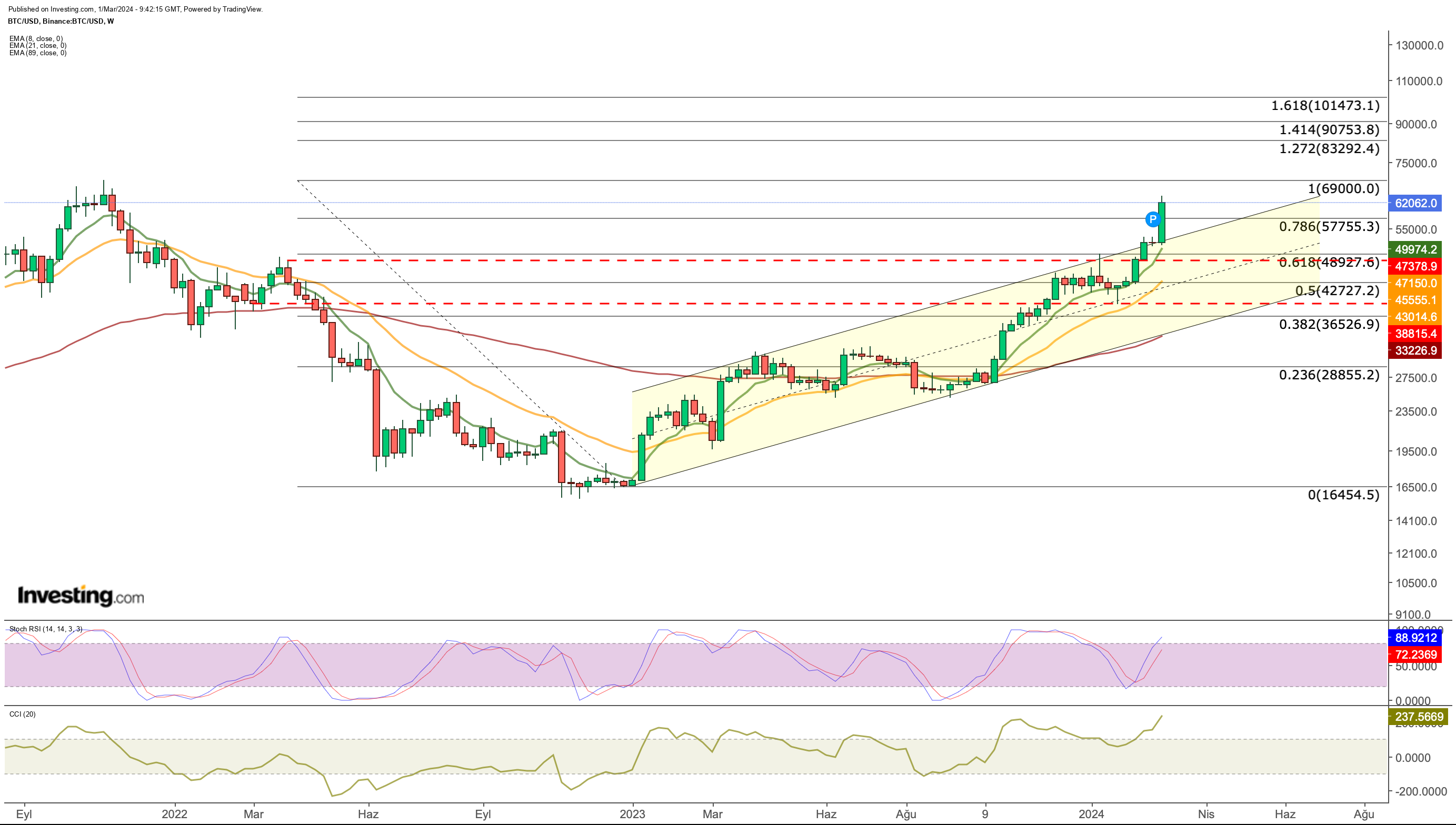Click the 55000.0 price axis label
Screen dimensions: 1456x825
pyautogui.click(x=1417, y=230)
